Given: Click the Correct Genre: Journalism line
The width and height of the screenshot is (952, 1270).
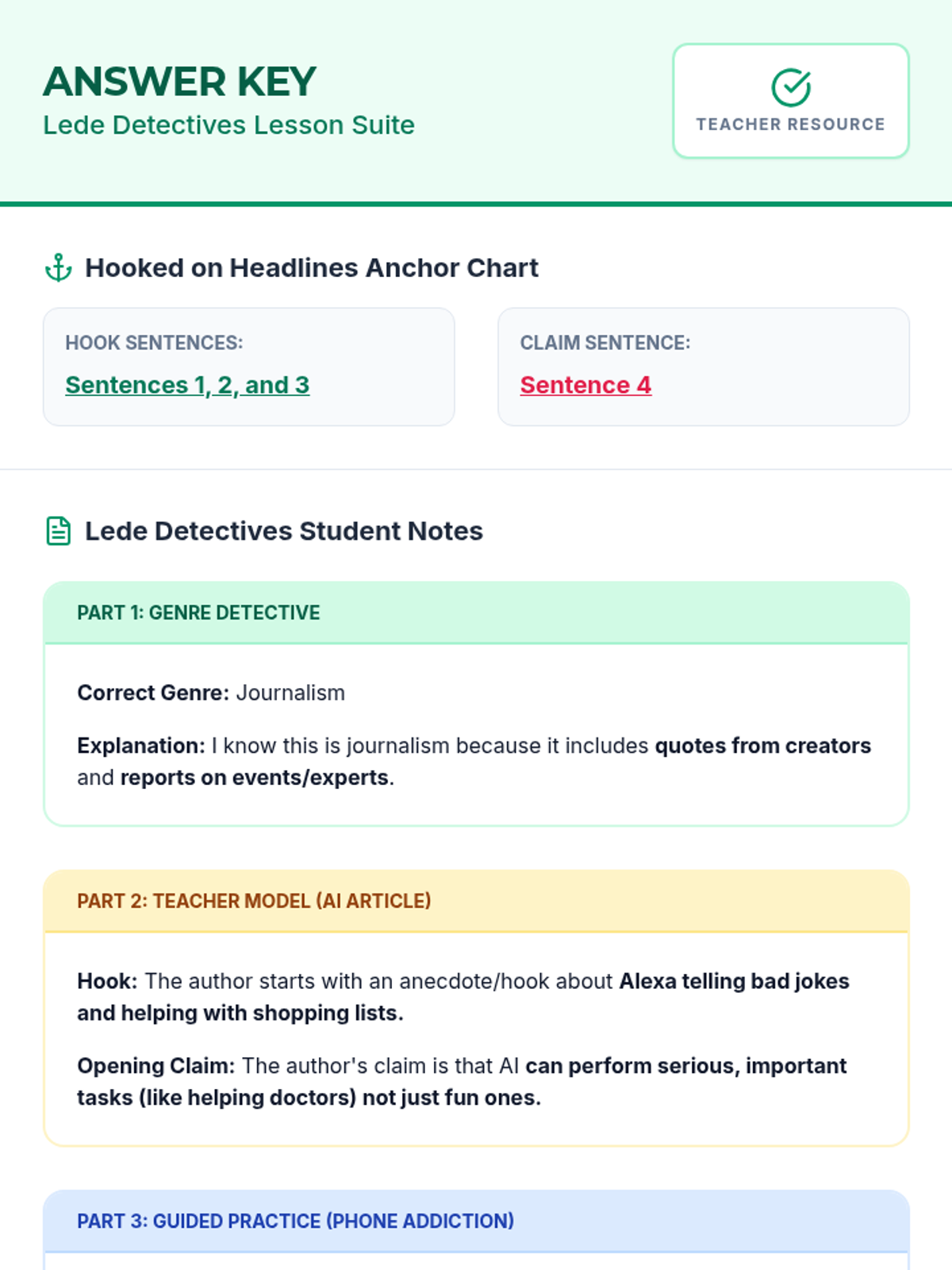Looking at the screenshot, I should [211, 693].
